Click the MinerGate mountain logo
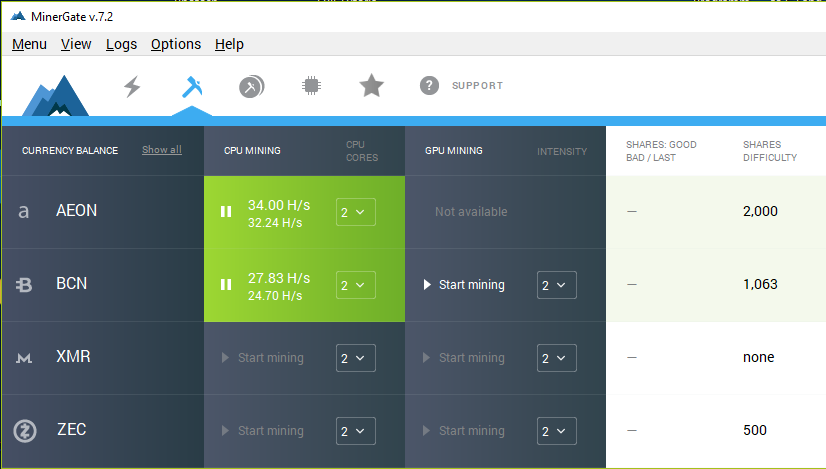The image size is (826, 469). tap(56, 95)
